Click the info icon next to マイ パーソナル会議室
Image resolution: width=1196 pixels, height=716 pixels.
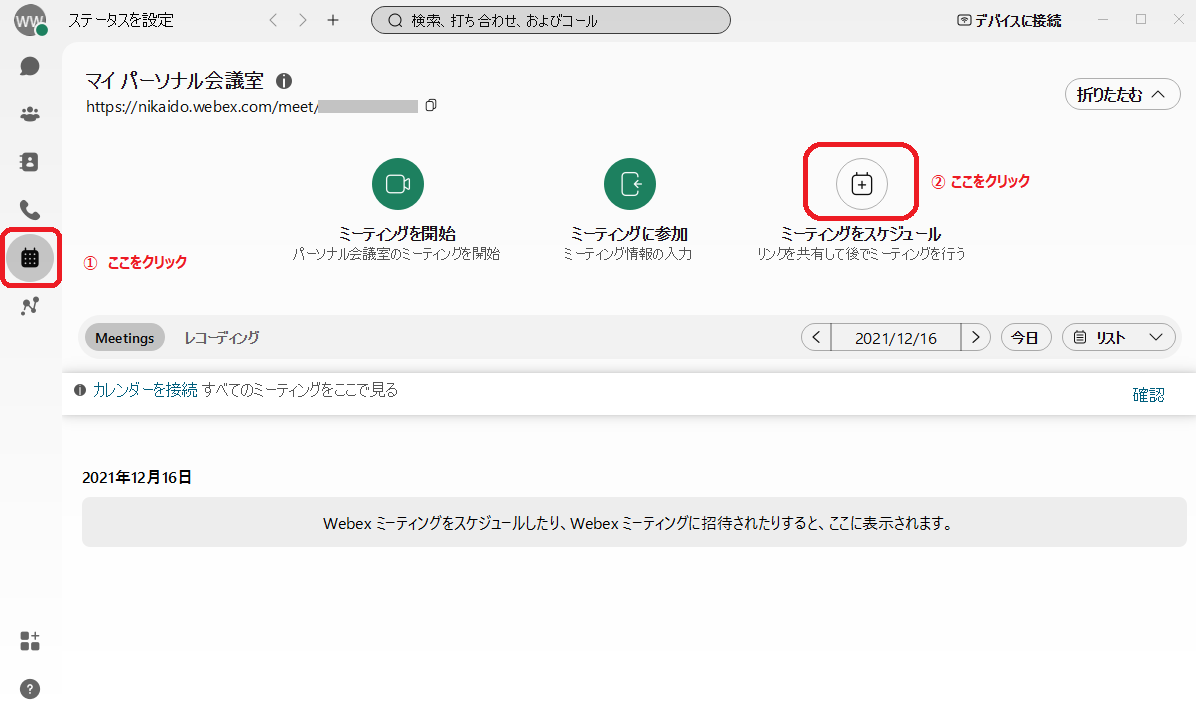[284, 81]
